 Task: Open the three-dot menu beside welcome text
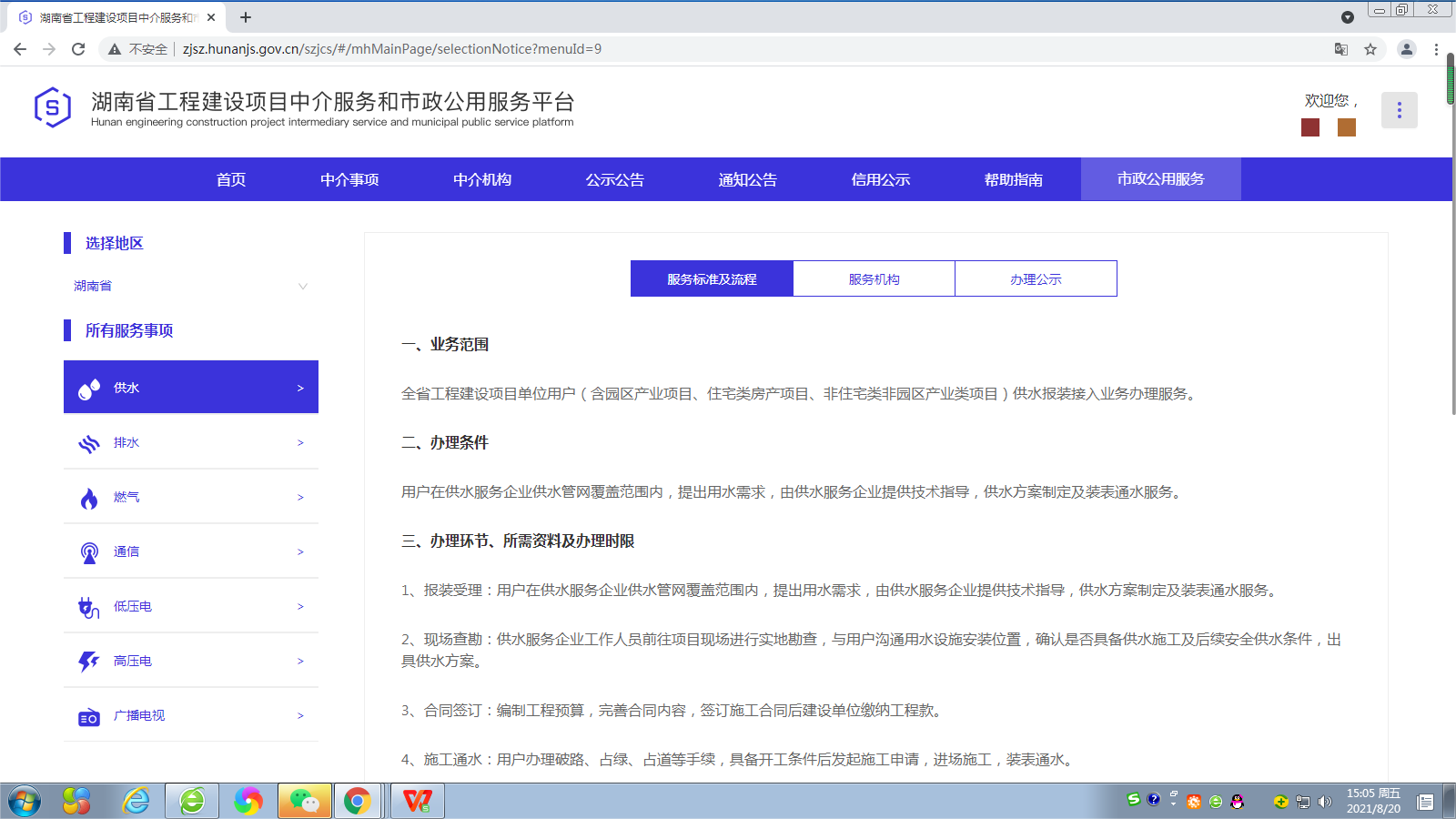[1399, 111]
